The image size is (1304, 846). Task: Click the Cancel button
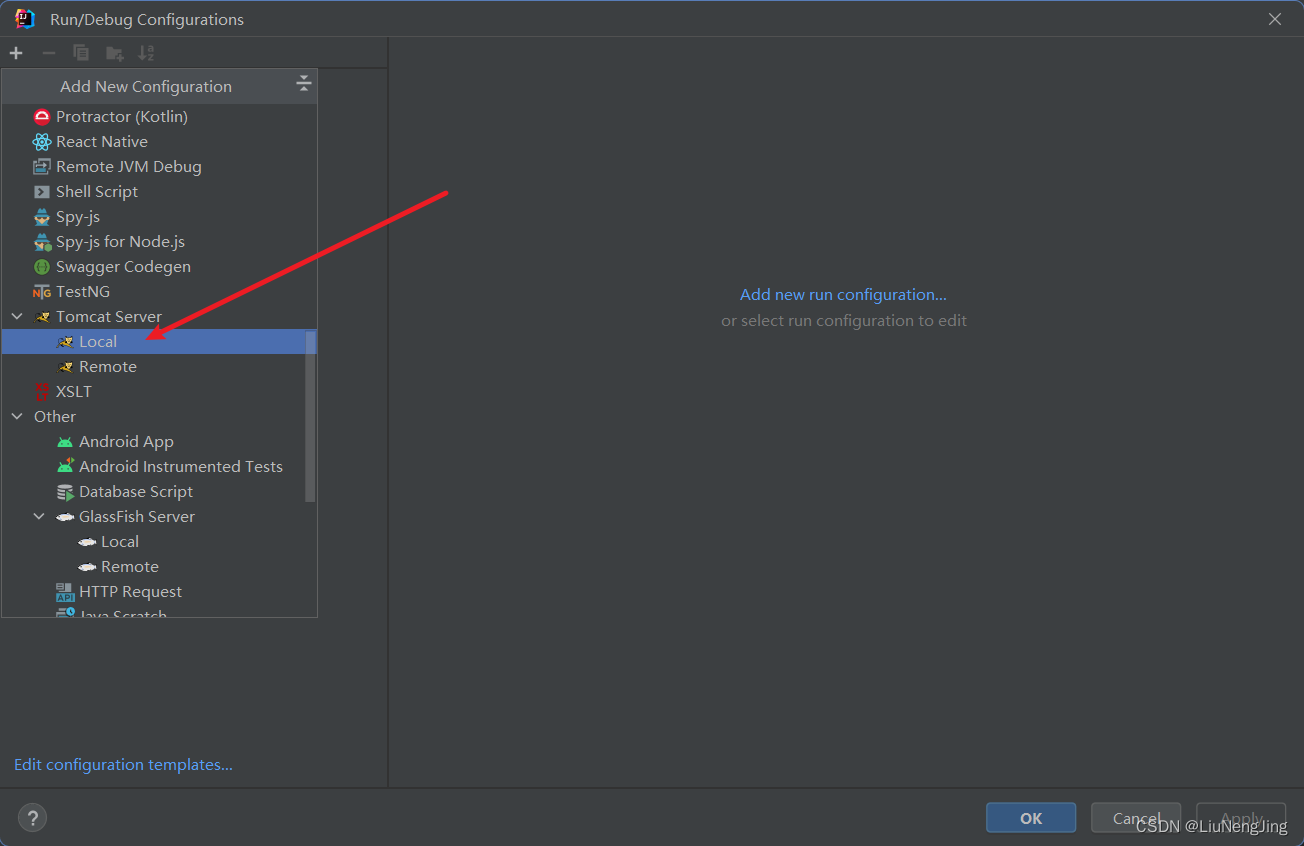(x=1136, y=818)
